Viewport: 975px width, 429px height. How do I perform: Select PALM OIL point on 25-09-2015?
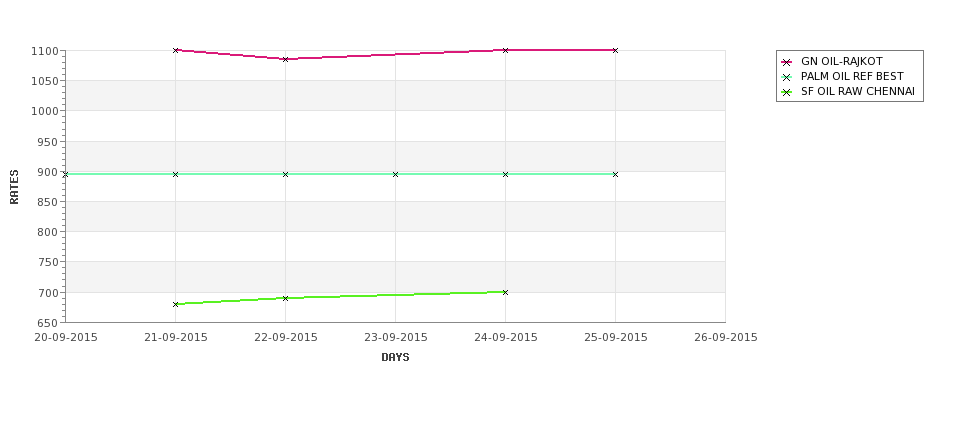616,175
